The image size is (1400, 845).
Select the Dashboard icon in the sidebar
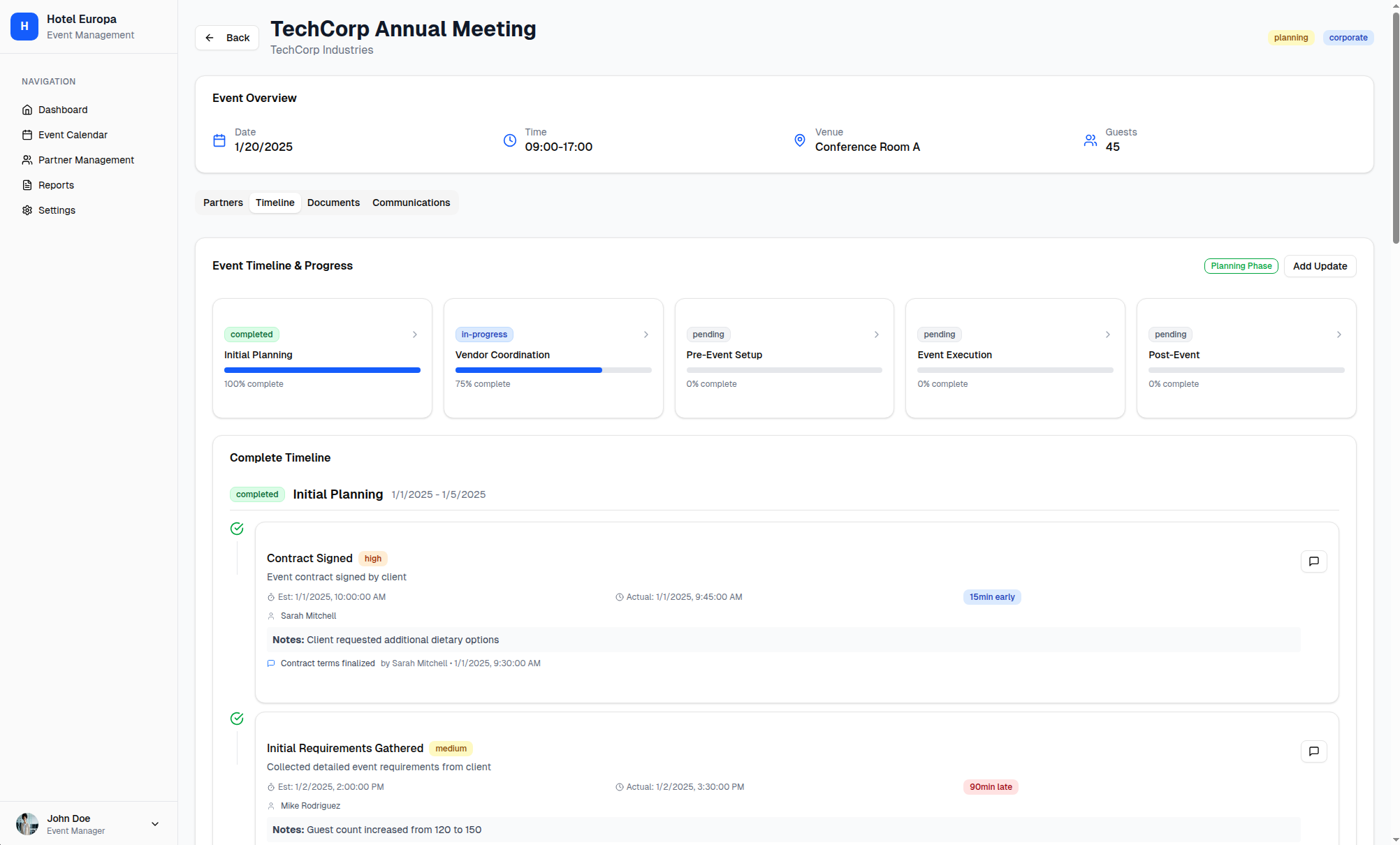pos(27,110)
